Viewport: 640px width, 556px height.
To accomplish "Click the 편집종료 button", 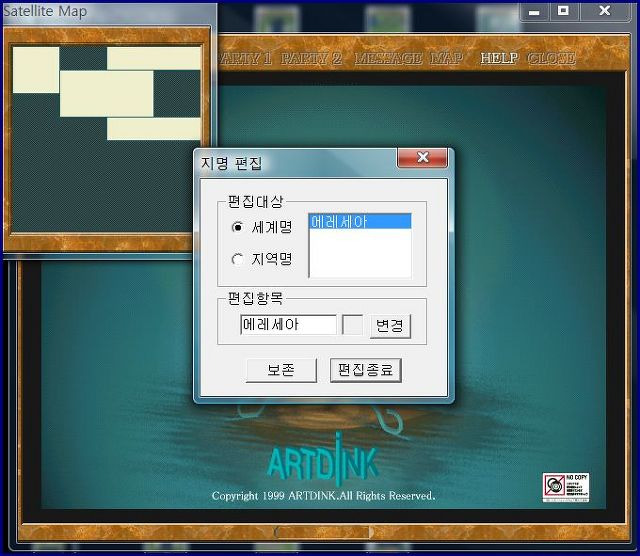I will point(366,370).
